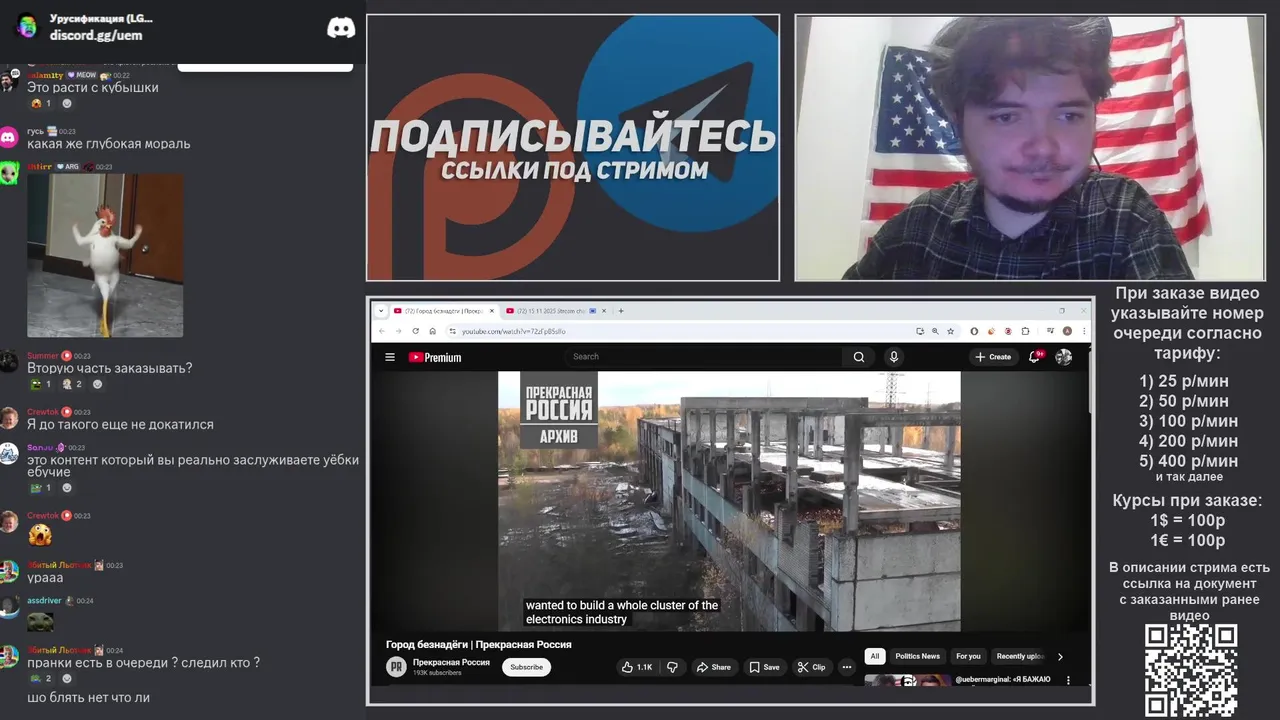The width and height of the screenshot is (1280, 720).
Task: Click the browser address bar URL
Action: (x=513, y=331)
